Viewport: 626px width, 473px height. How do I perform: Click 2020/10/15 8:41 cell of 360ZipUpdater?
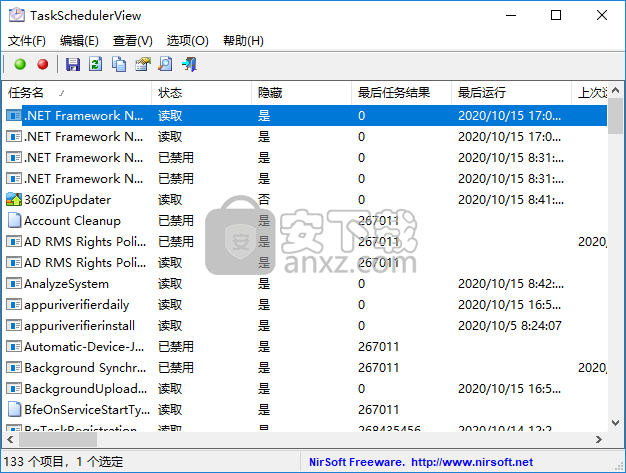click(x=511, y=199)
